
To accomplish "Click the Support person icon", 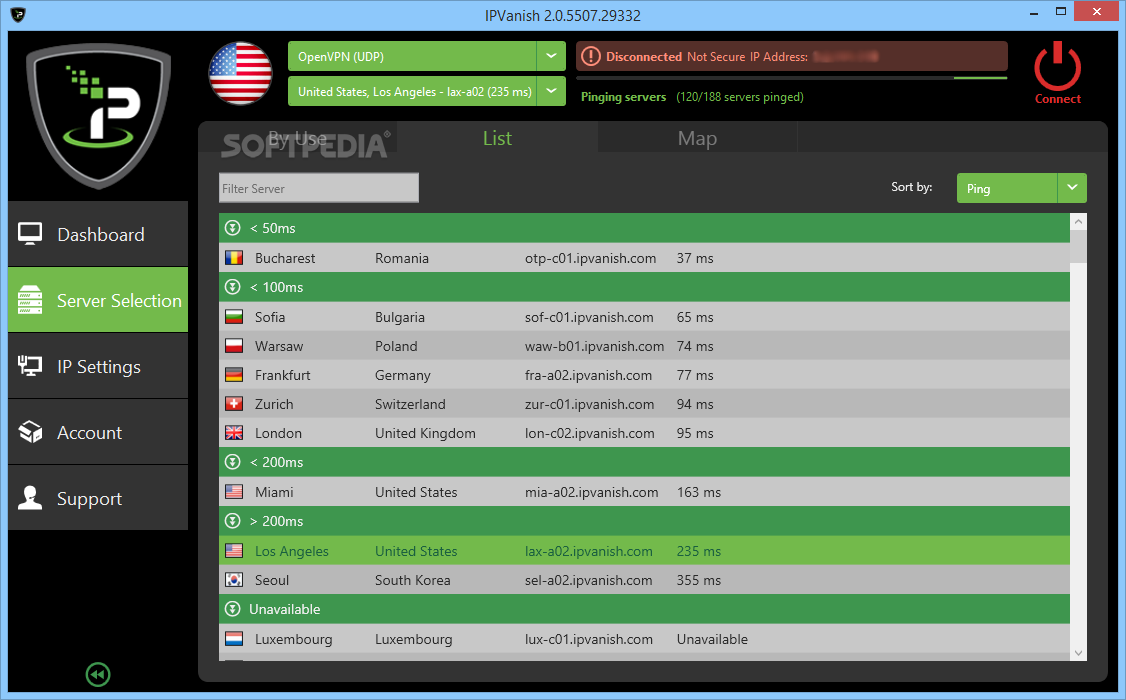I will coord(30,498).
